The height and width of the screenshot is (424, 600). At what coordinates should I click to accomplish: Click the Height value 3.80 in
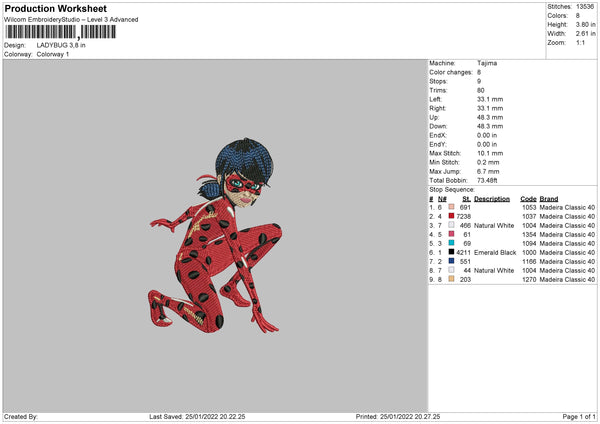coord(585,24)
